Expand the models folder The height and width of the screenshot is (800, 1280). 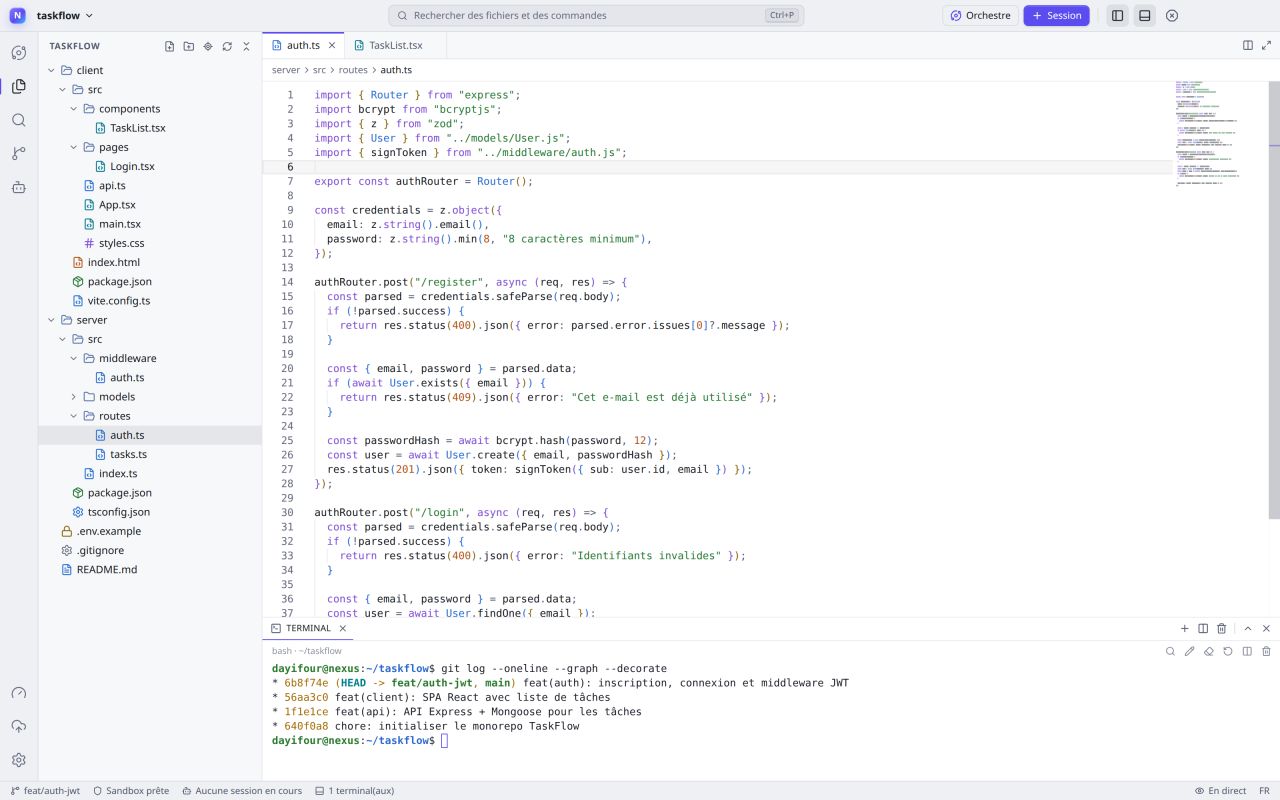click(150, 397)
